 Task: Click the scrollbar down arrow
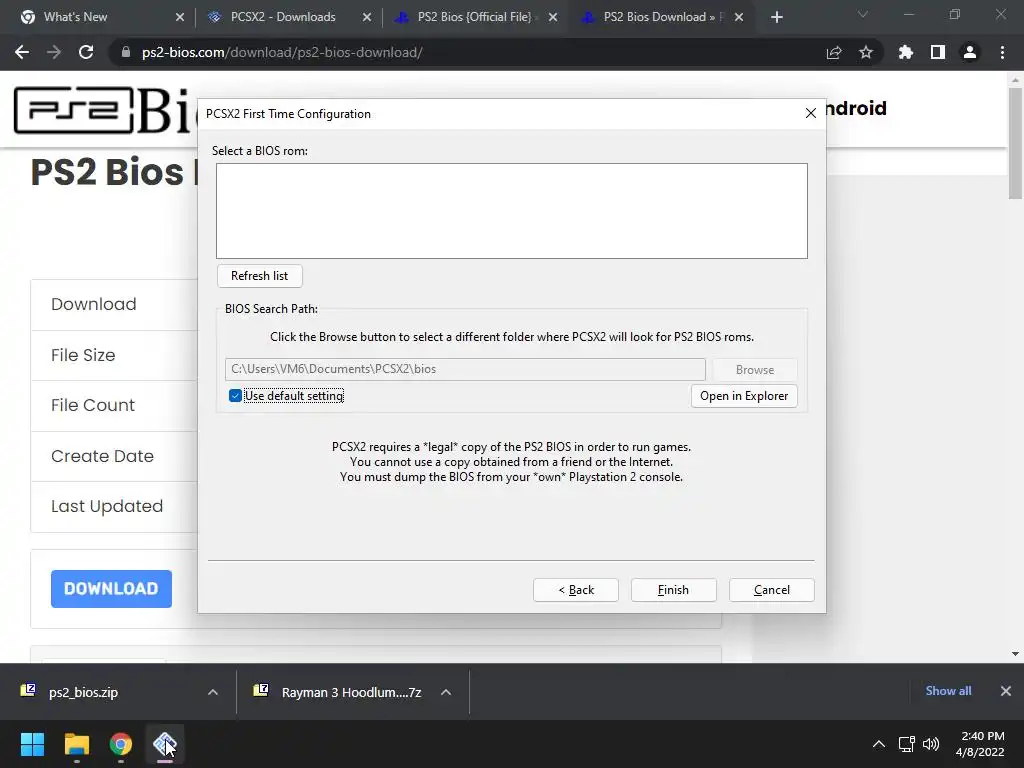pyautogui.click(x=1015, y=654)
